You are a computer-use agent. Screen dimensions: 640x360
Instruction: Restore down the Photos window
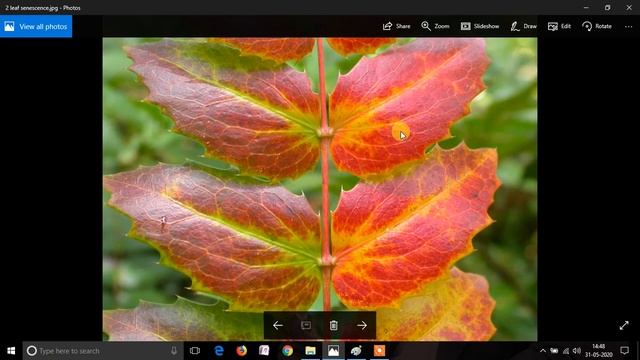click(607, 7)
